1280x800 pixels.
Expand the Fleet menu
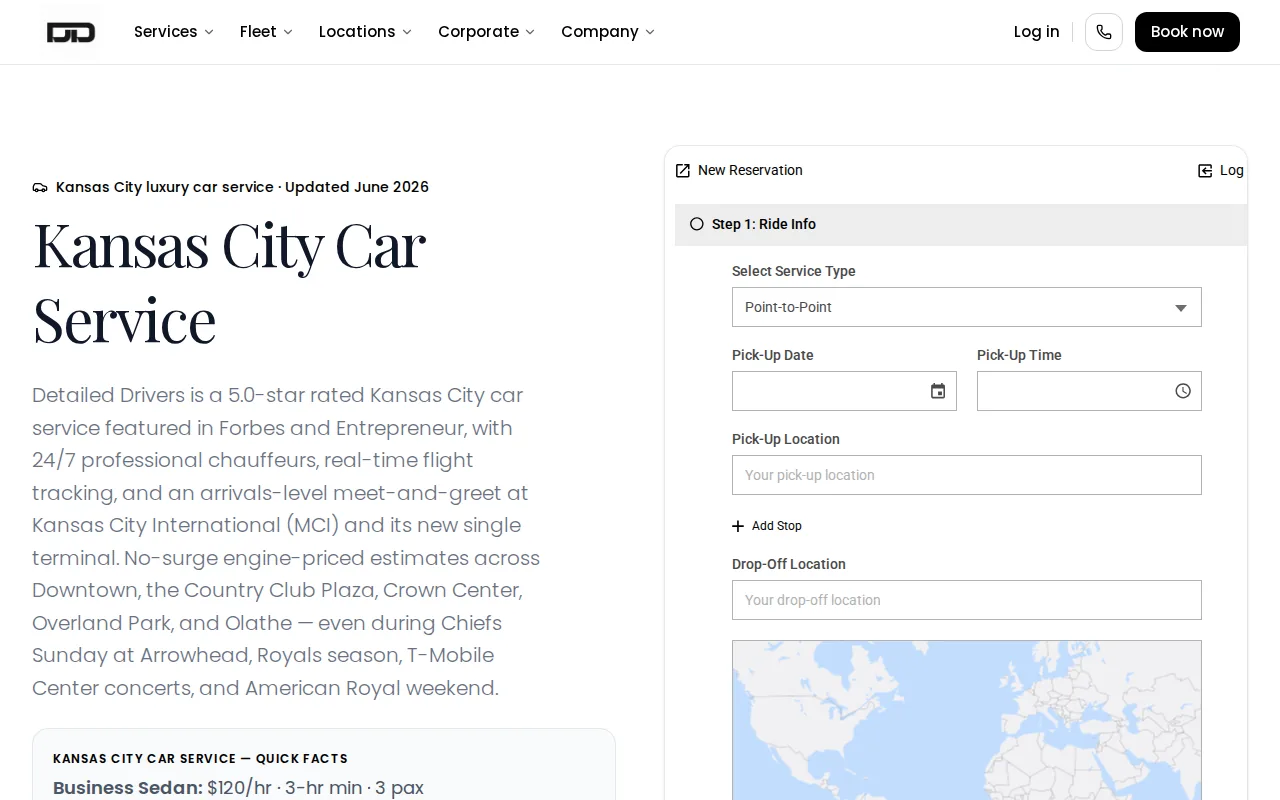click(266, 32)
